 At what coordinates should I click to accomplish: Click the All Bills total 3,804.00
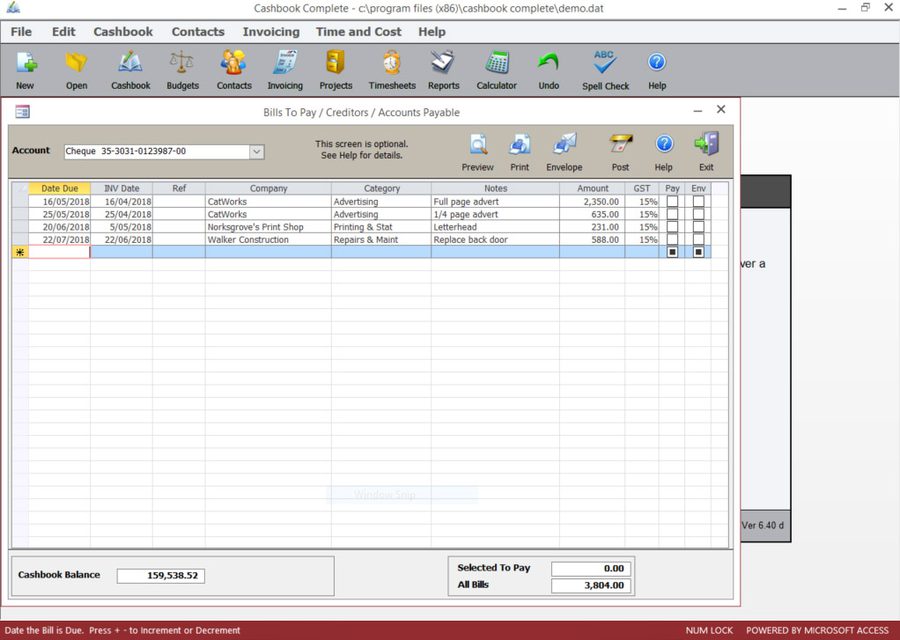[x=591, y=585]
